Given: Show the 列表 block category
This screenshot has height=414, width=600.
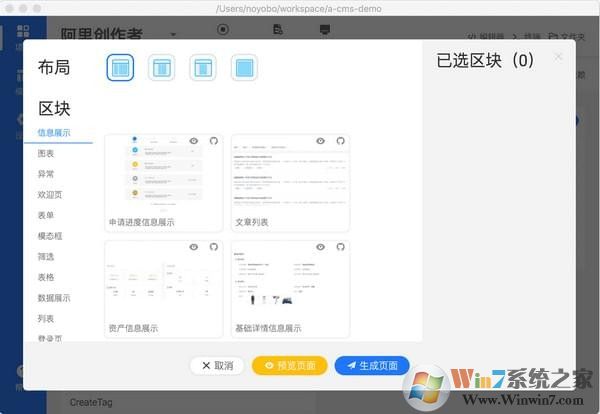Looking at the screenshot, I should pyautogui.click(x=46, y=319).
